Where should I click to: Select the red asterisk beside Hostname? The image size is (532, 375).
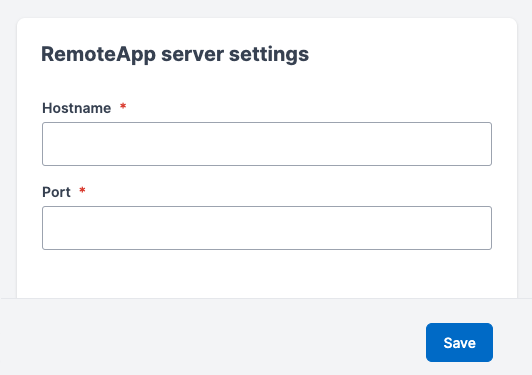(123, 107)
